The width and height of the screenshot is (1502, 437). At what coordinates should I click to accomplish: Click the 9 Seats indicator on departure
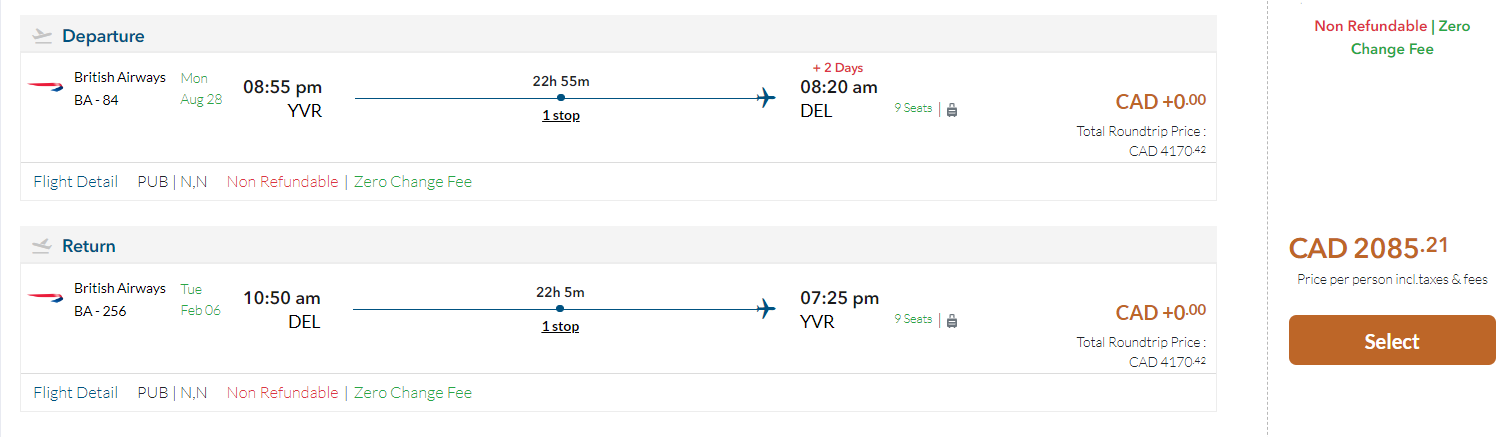point(912,109)
